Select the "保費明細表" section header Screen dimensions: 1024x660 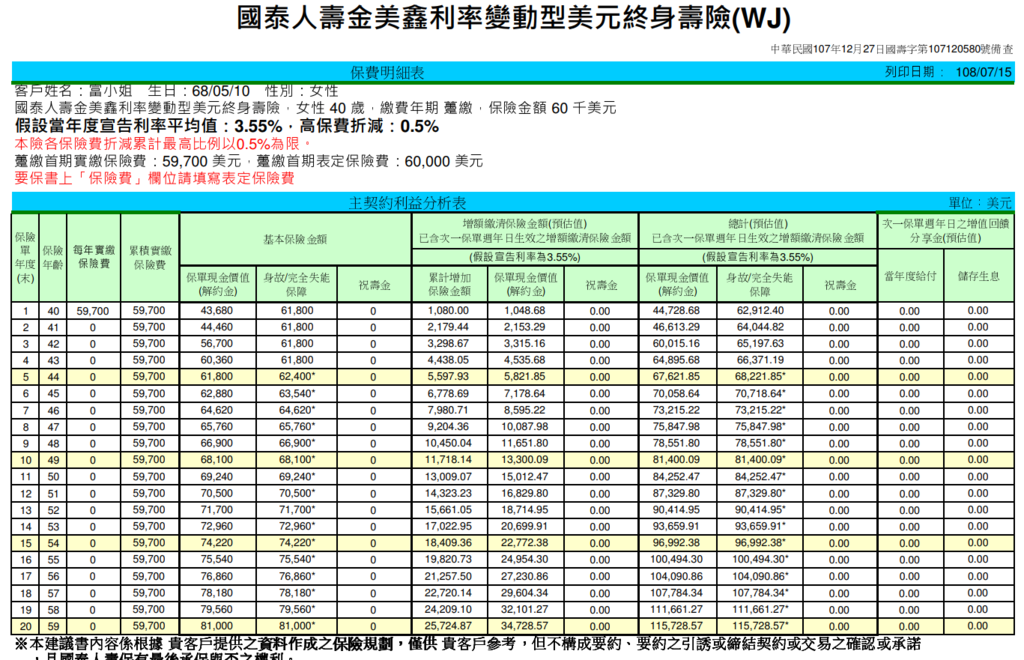(387, 72)
